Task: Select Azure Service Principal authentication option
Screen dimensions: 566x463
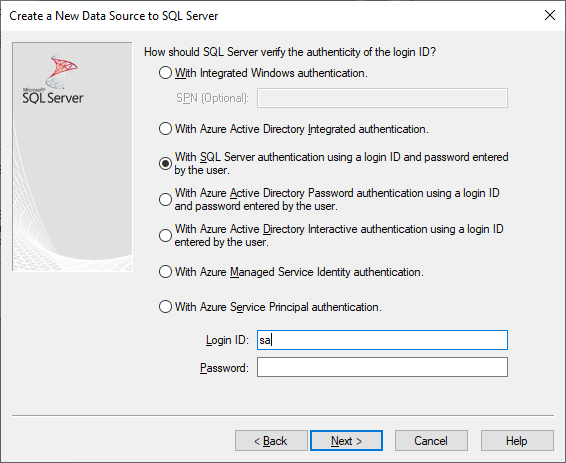Action: [x=165, y=307]
